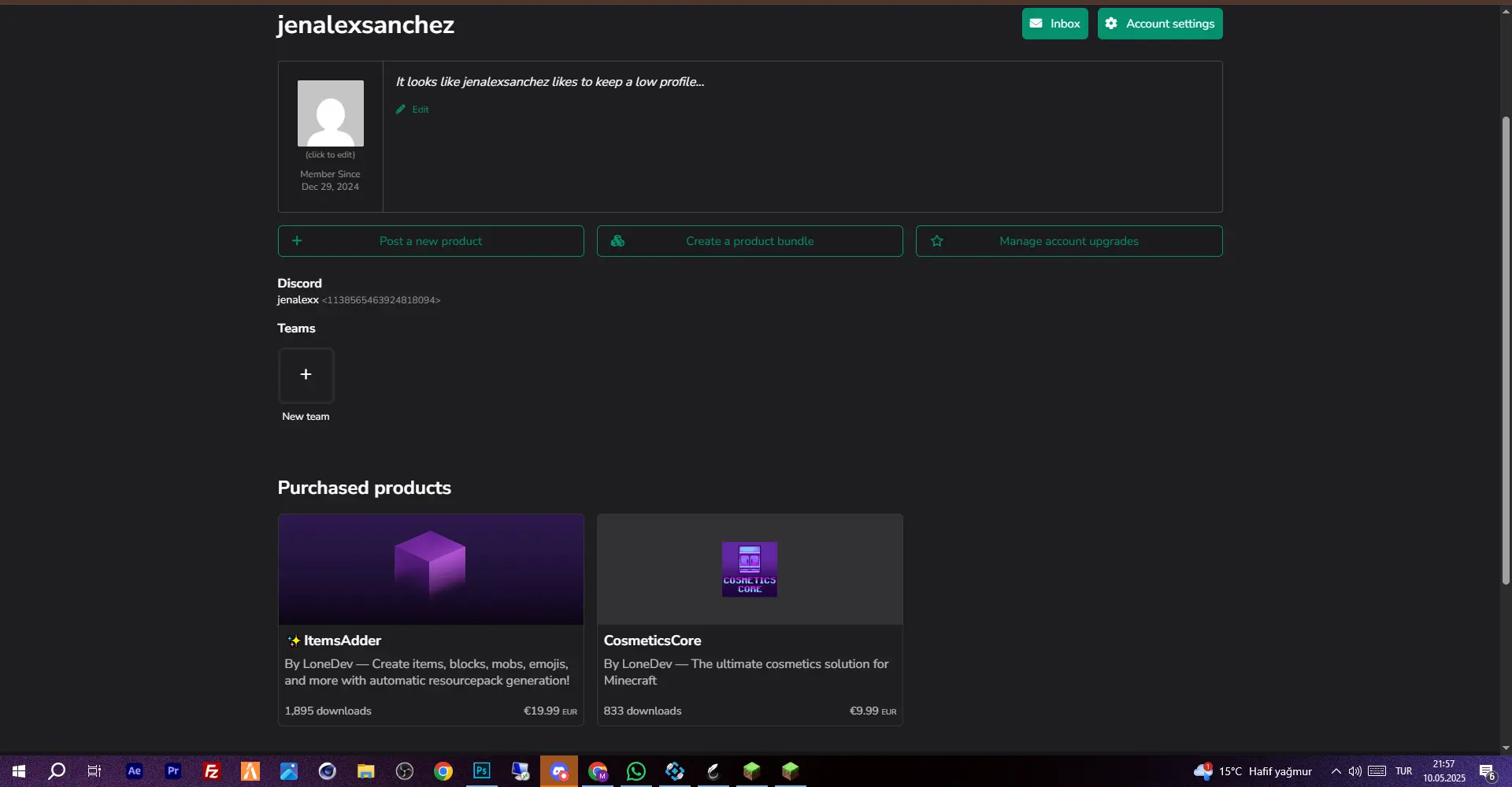Open the Inbox
Image resolution: width=1512 pixels, height=787 pixels.
(1054, 24)
